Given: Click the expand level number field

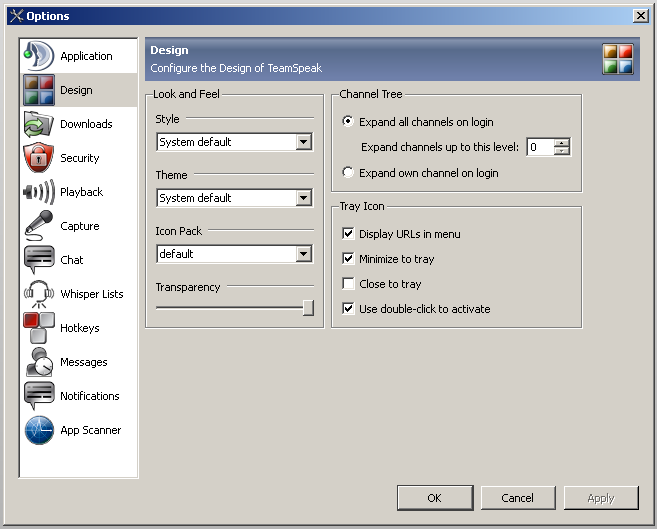Looking at the screenshot, I should pos(541,147).
